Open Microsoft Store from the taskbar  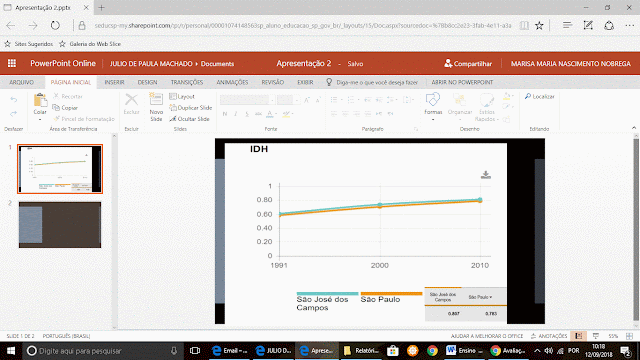click(393, 351)
